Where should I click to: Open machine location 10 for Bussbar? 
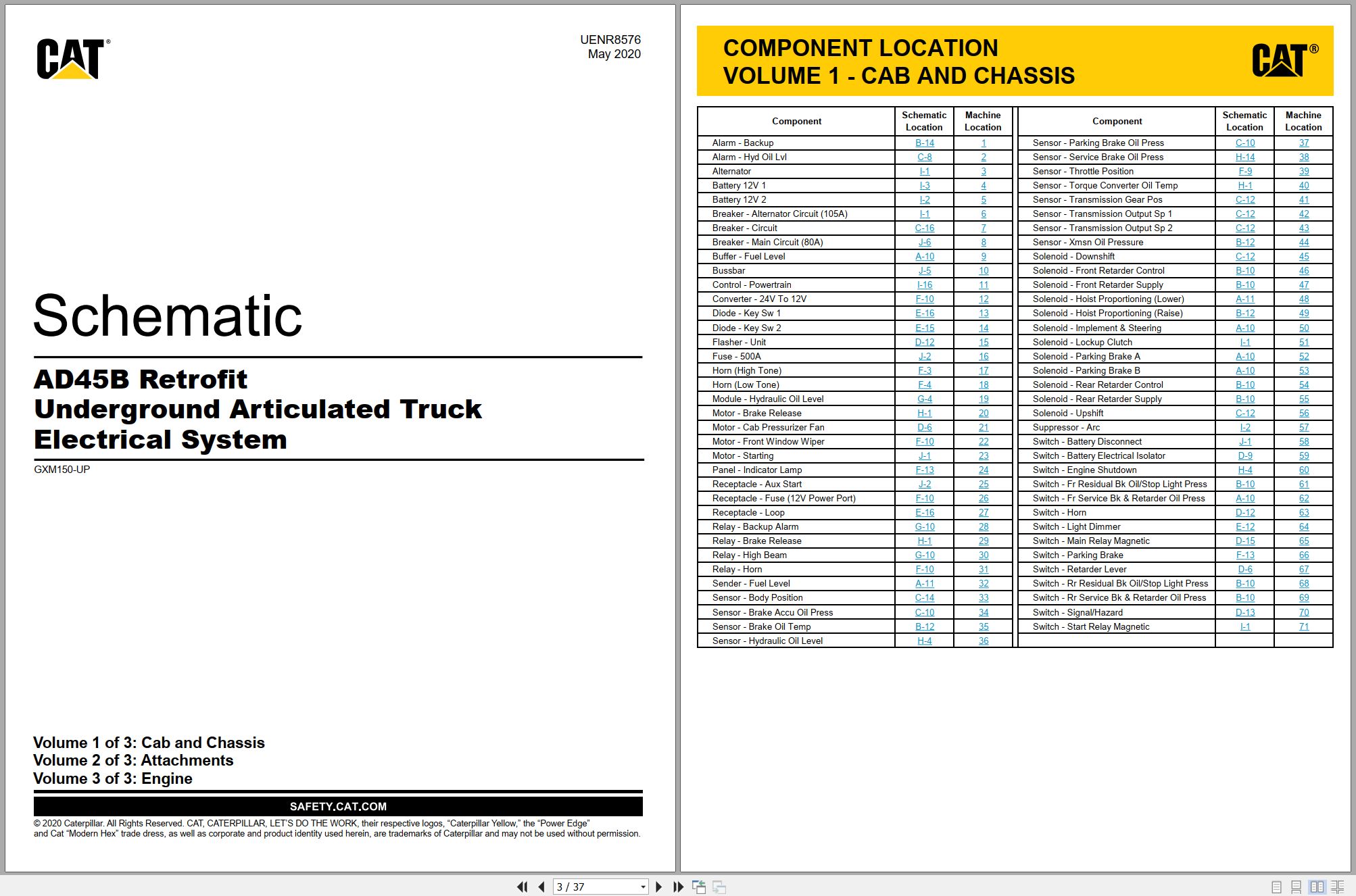(x=983, y=270)
